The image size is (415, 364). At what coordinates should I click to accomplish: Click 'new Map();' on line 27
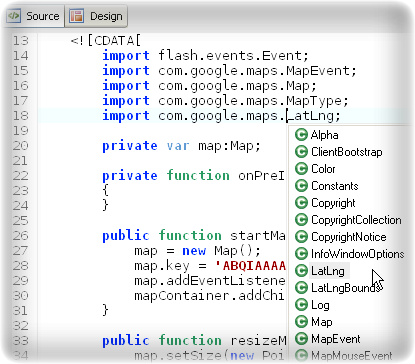tap(221, 251)
